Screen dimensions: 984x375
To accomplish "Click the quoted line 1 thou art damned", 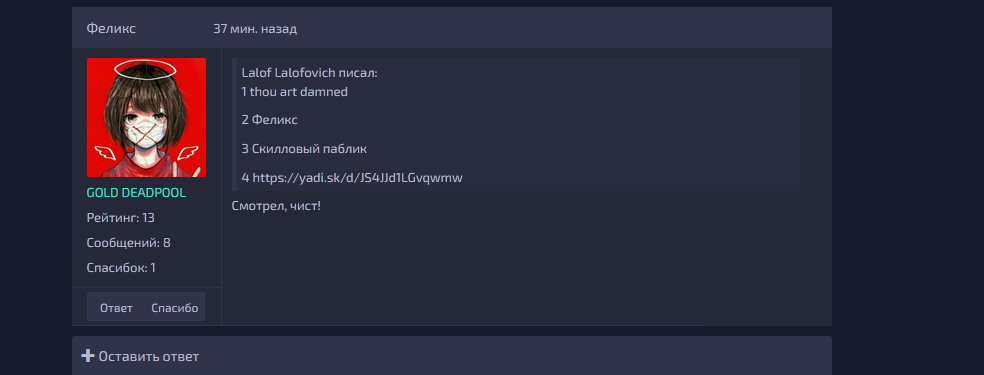I will pos(294,92).
